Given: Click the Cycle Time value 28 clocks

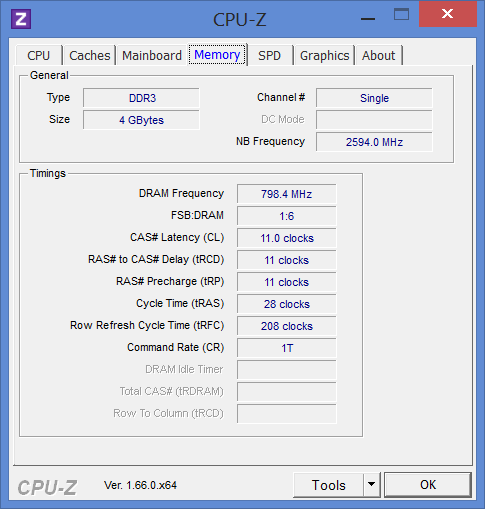Looking at the screenshot, I should click(287, 304).
